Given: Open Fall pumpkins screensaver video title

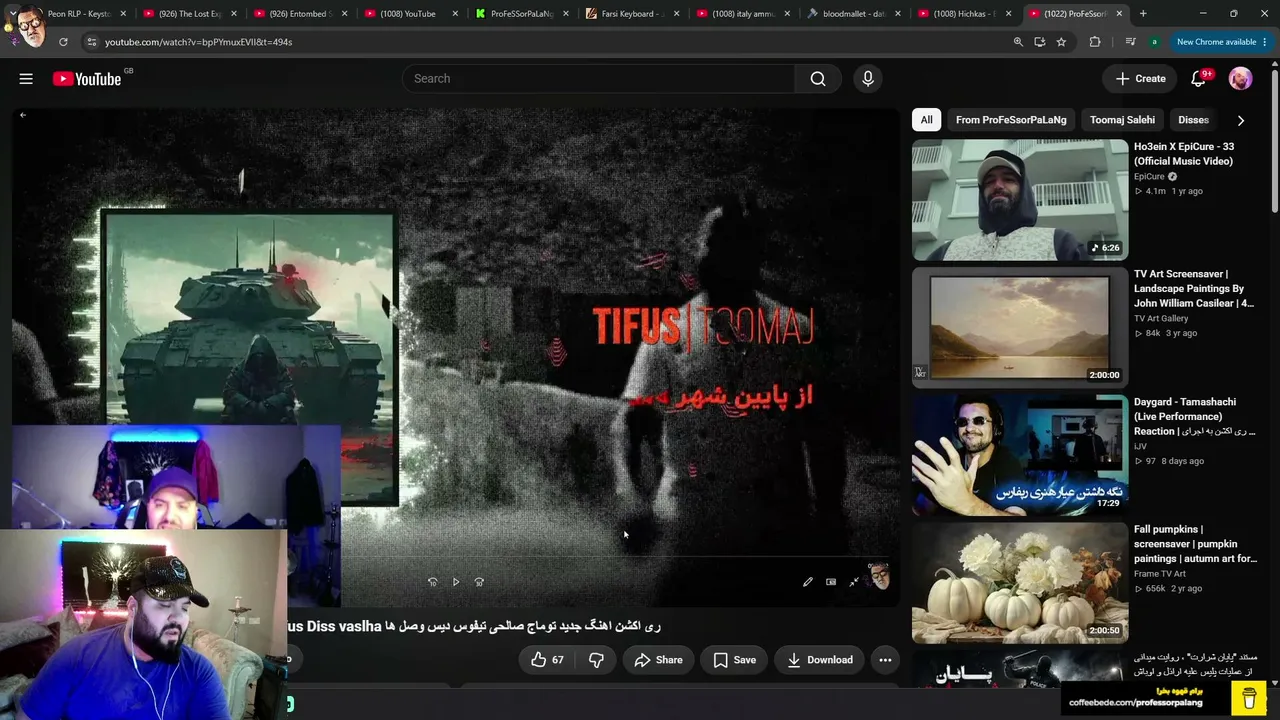Looking at the screenshot, I should click(x=1195, y=544).
